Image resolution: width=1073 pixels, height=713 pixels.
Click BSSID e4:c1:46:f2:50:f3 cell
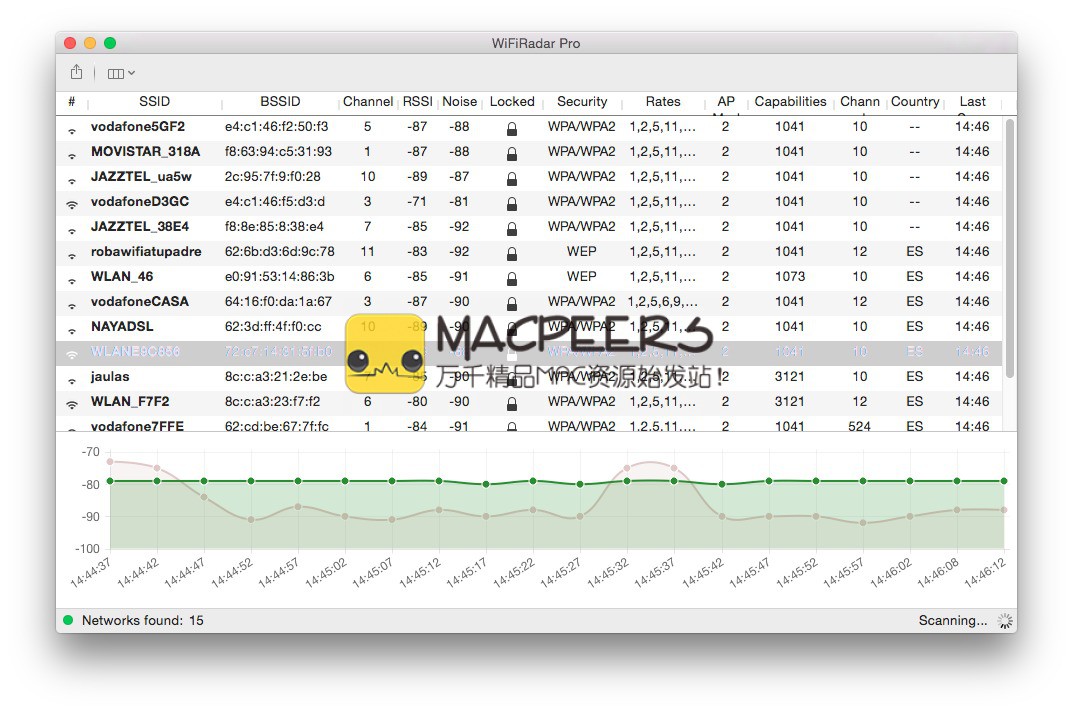tap(276, 127)
